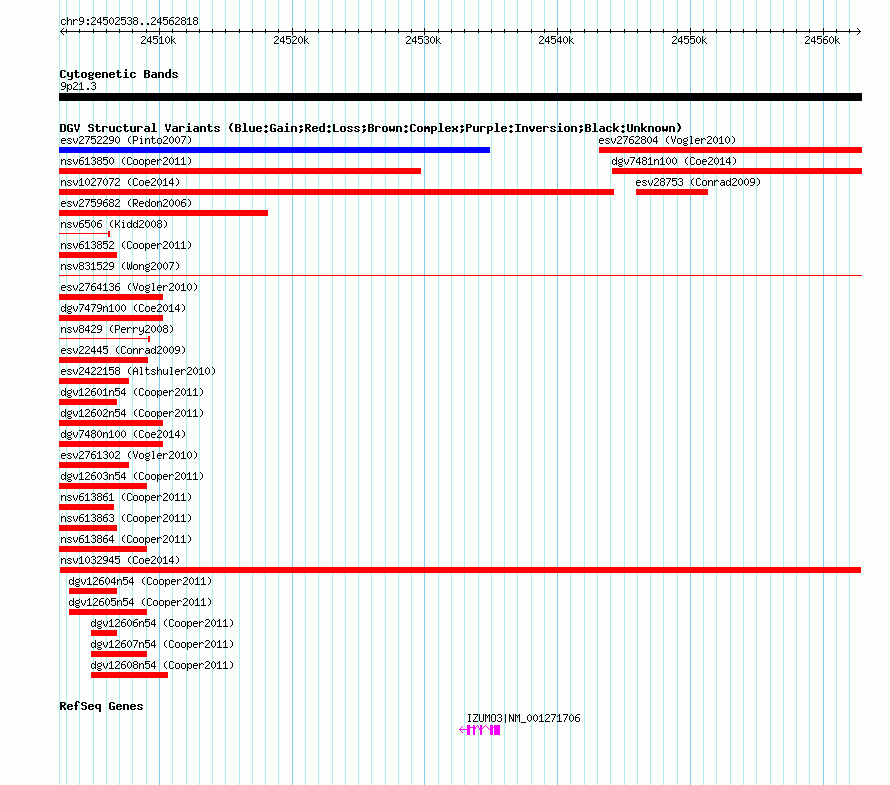Open esv2422158 (Altshuler2010) variant
The height and width of the screenshot is (785, 890).
pyautogui.click(x=138, y=371)
